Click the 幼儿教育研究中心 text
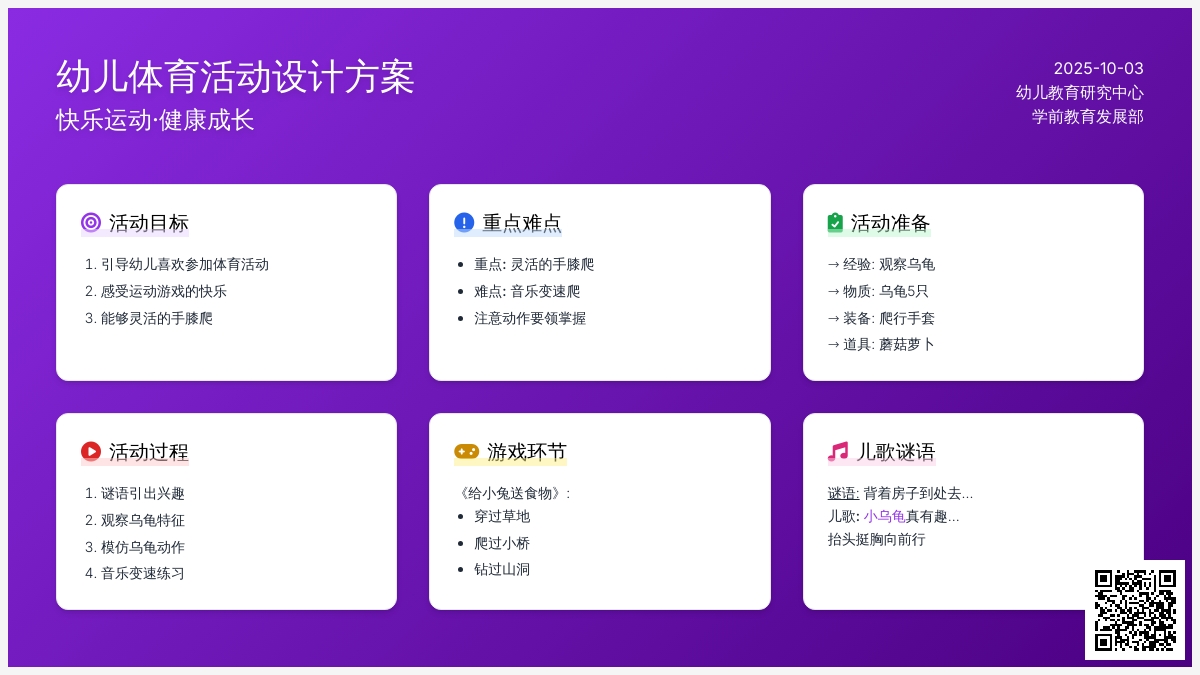 (1079, 92)
